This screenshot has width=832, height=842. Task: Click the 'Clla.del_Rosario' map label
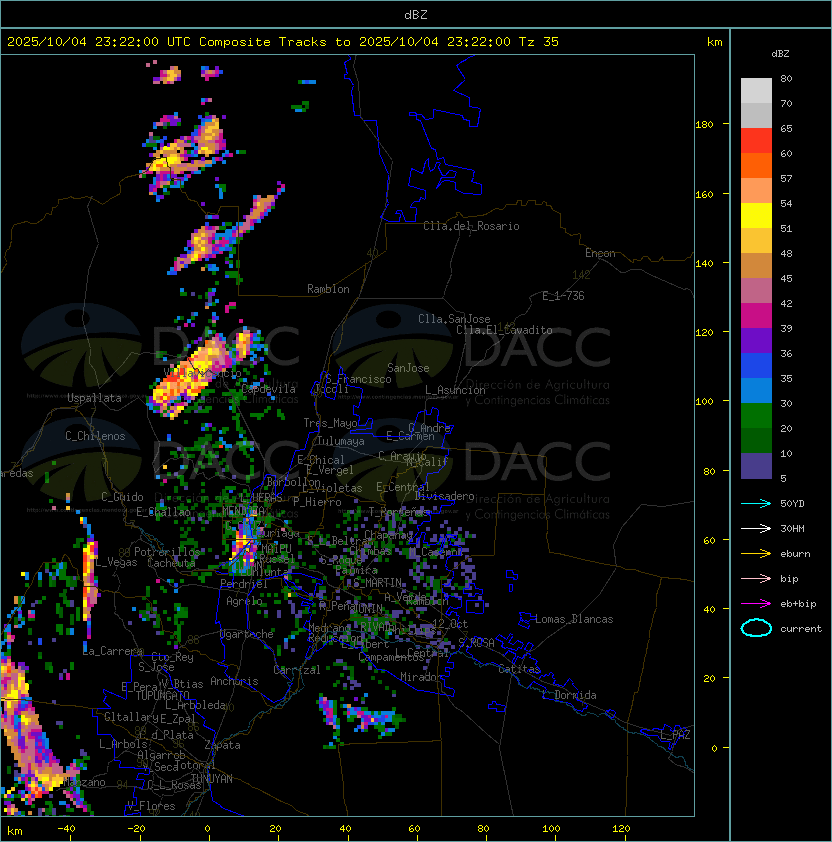471,226
